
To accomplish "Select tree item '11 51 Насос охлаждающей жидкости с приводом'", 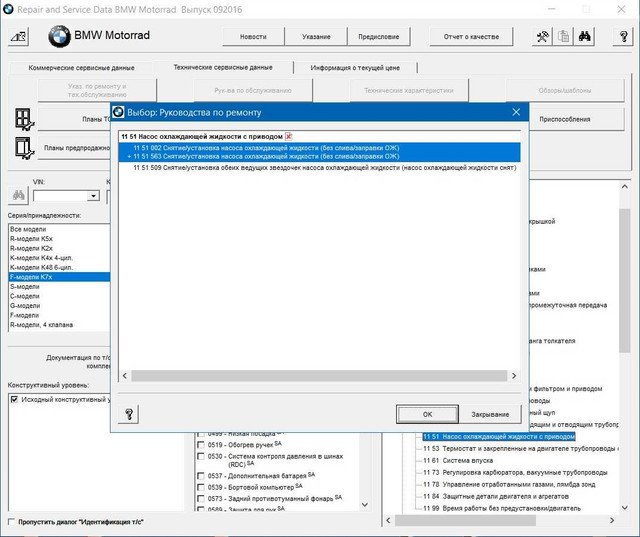I will [499, 437].
